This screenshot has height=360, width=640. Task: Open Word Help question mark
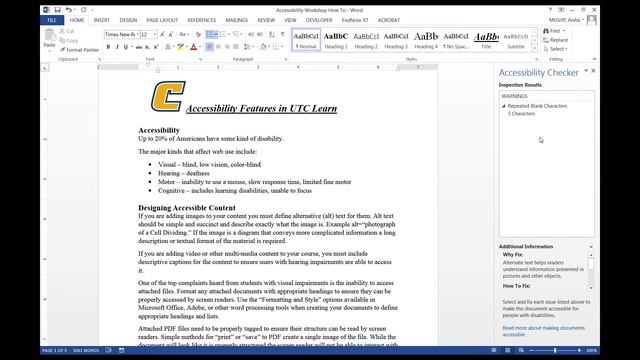pos(550,10)
